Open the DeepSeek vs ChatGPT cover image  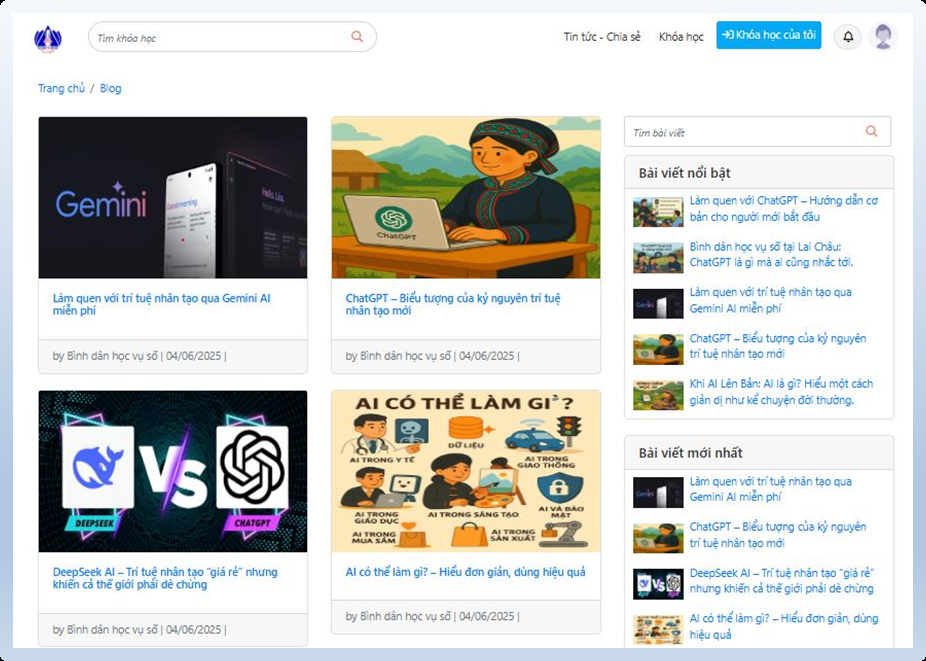pos(173,471)
